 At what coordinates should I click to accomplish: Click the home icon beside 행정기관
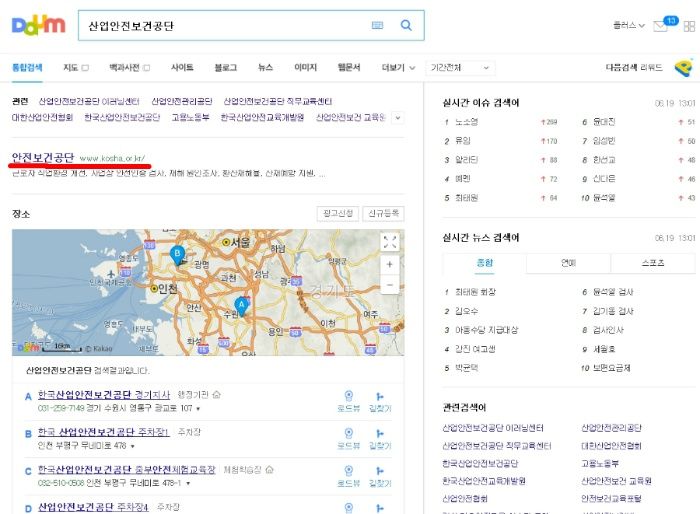click(x=217, y=394)
